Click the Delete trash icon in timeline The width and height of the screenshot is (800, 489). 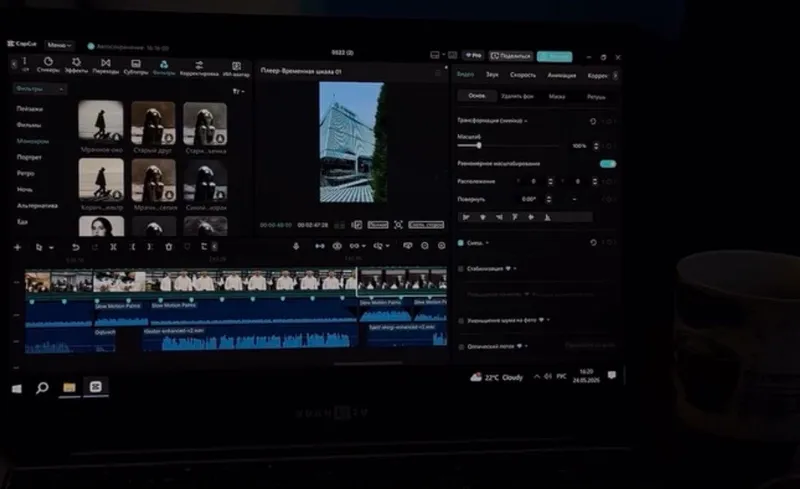click(169, 247)
